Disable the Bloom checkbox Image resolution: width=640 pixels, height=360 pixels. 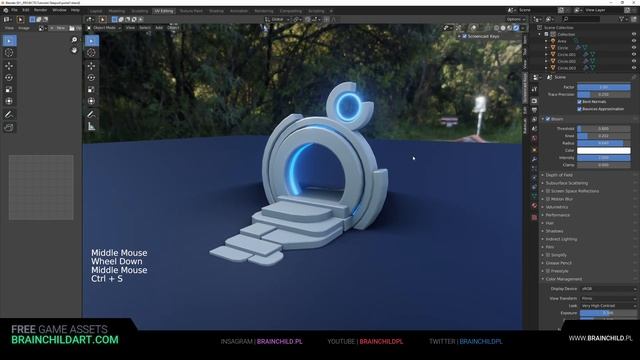548,119
